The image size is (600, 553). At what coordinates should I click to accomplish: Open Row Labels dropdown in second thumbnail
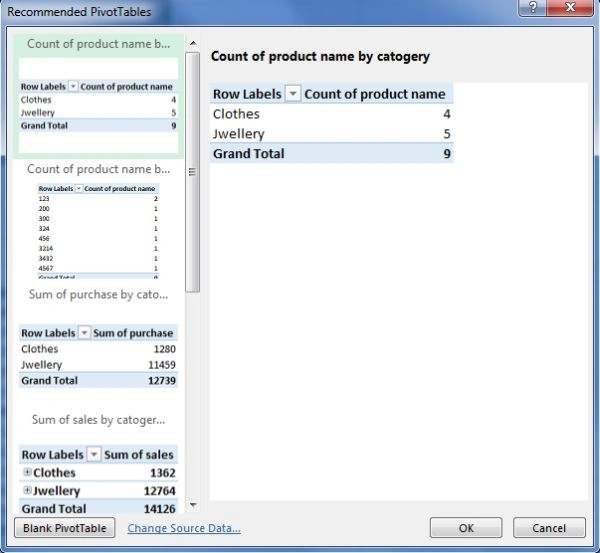[x=78, y=188]
